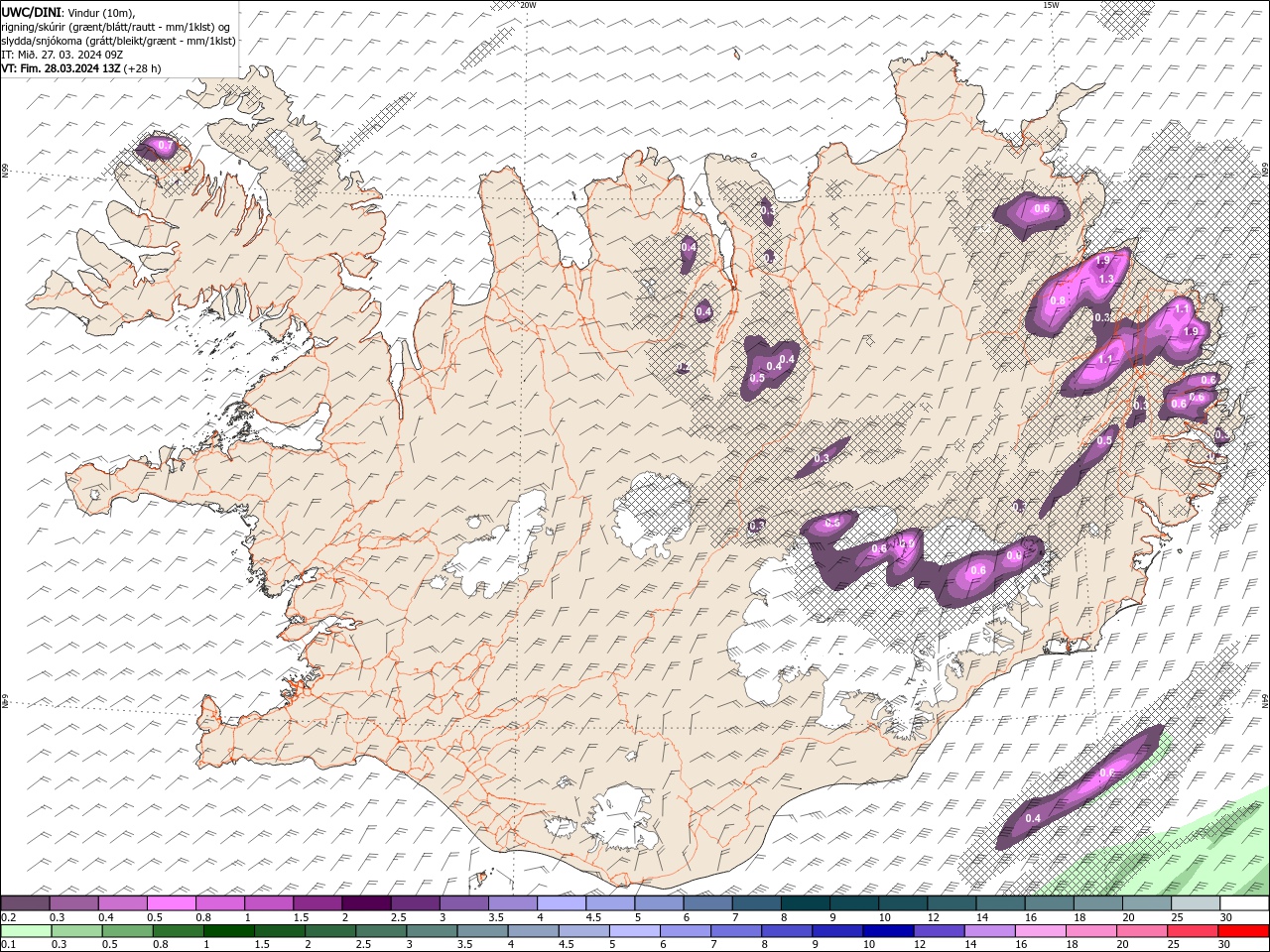Click the pale blue upper legend swatch between 4 and 4.5
Screen dimensions: 1270x952
(x=562, y=903)
